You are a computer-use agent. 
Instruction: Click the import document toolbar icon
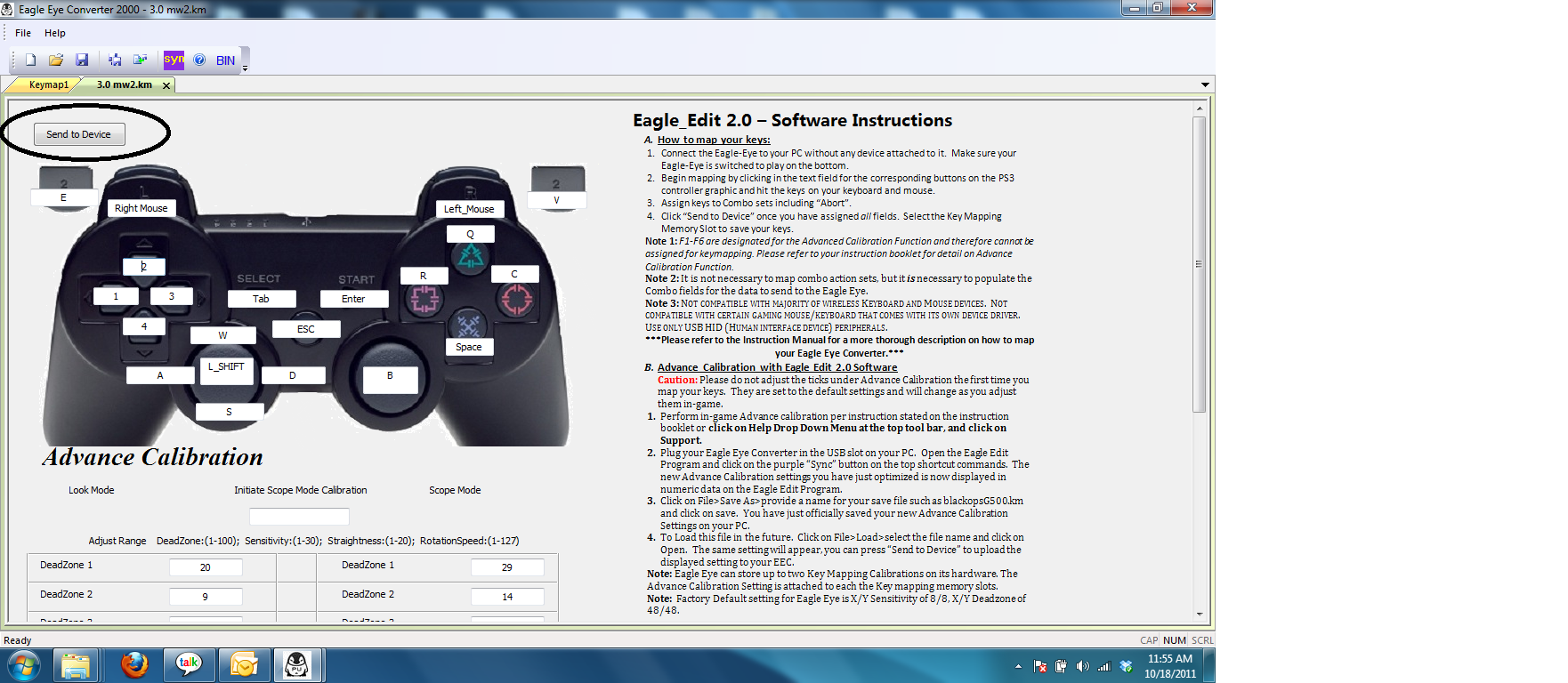coord(141,60)
